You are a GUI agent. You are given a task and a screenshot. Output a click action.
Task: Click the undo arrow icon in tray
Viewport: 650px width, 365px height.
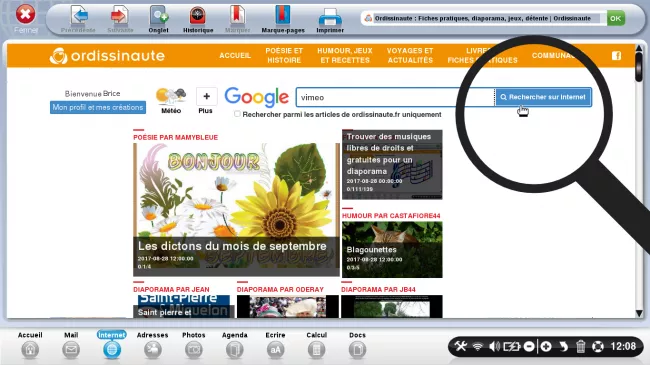tap(563, 346)
